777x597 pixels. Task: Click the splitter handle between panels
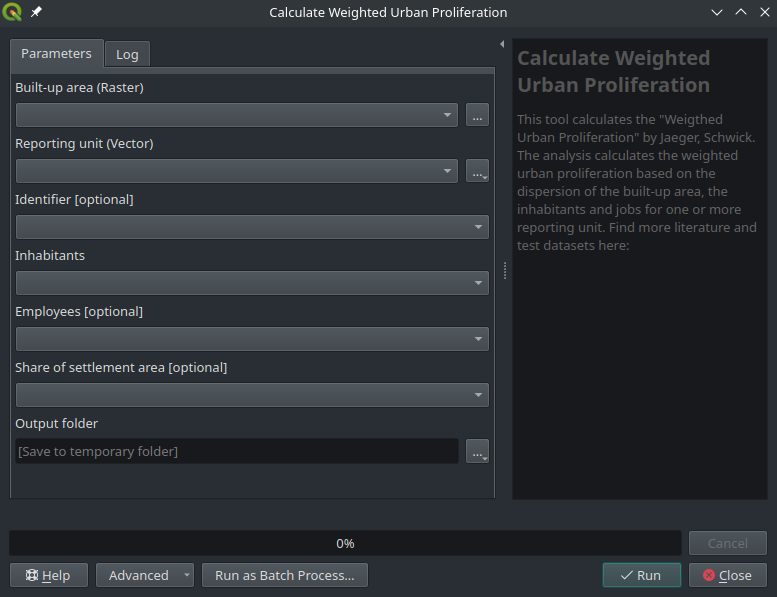504,271
